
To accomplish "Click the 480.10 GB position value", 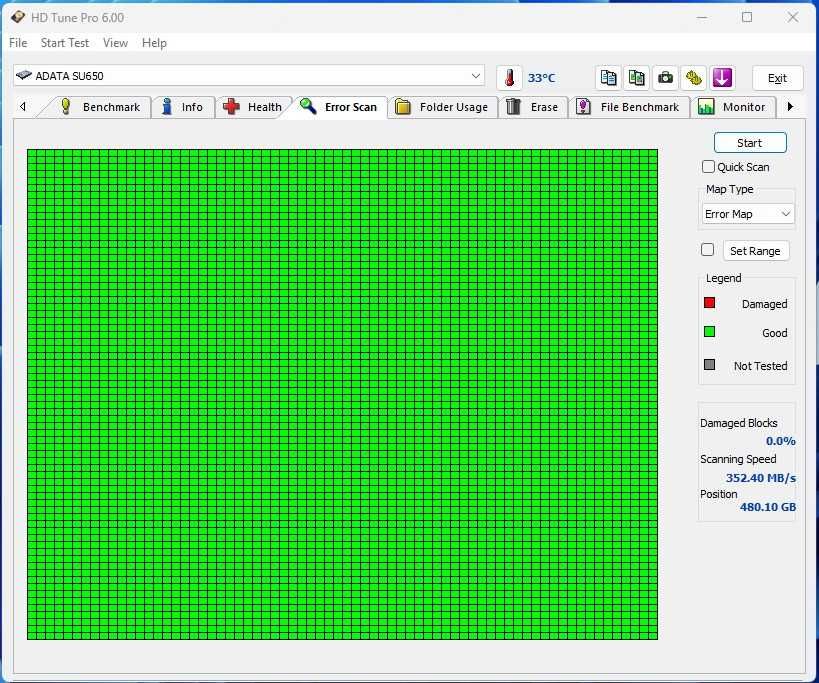I will 768,507.
